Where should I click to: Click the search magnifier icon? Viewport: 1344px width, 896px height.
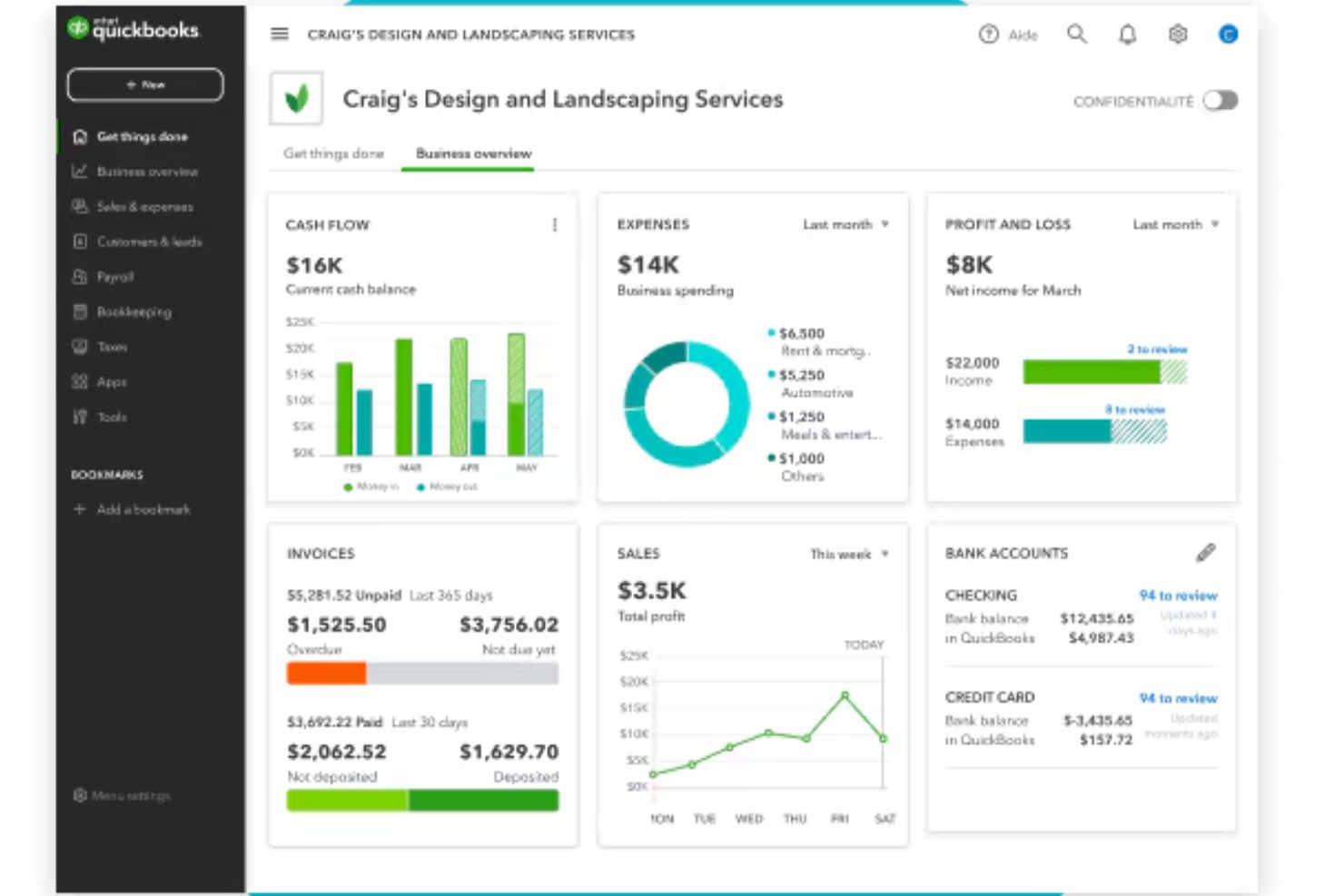click(x=1077, y=34)
